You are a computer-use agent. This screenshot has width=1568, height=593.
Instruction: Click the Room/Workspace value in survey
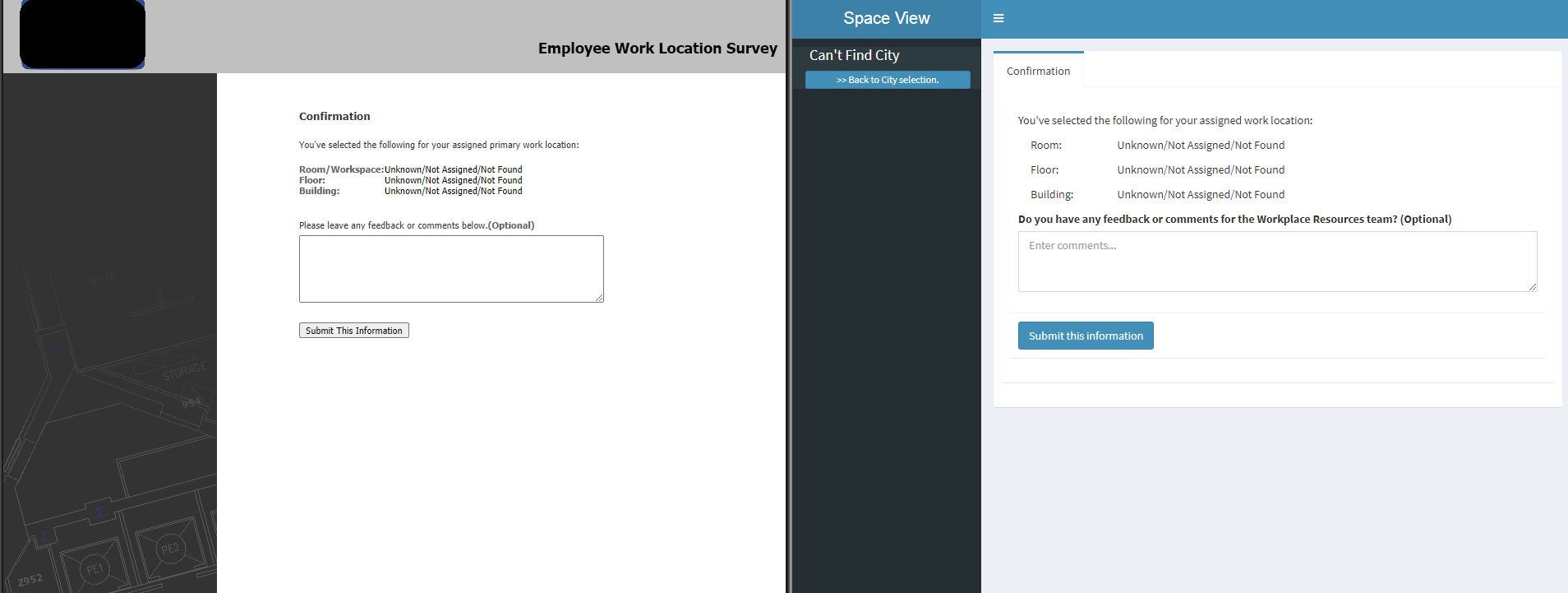[454, 169]
